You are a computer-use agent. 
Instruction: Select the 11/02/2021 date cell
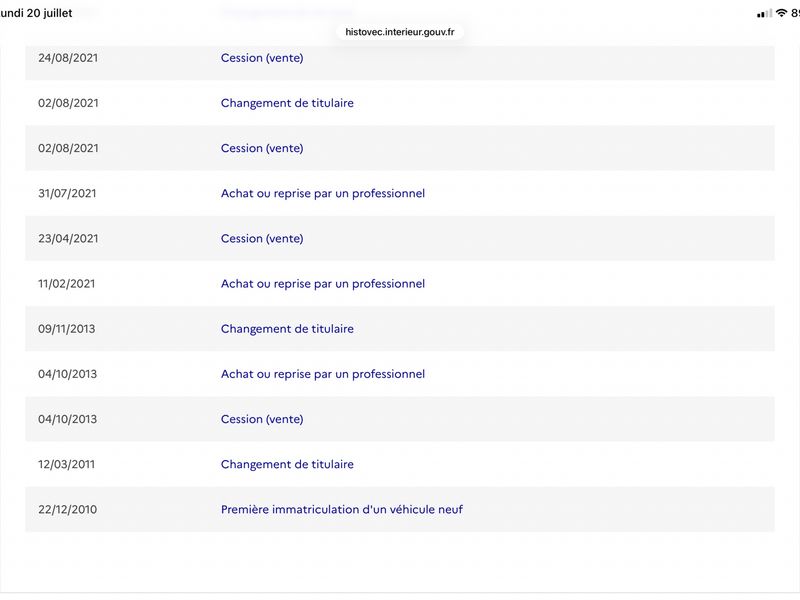66,284
